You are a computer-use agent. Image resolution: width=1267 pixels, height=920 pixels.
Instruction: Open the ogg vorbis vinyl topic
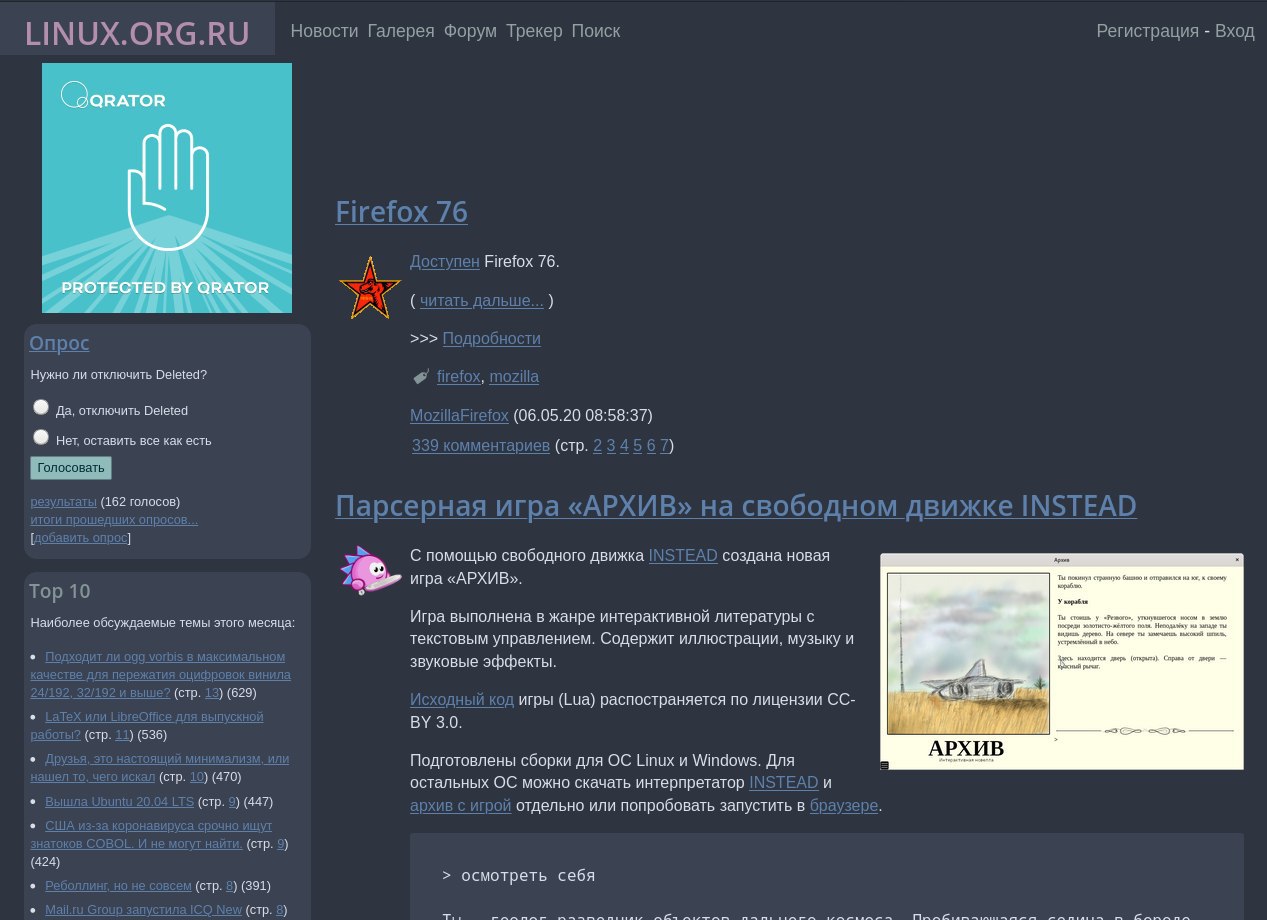tap(161, 675)
